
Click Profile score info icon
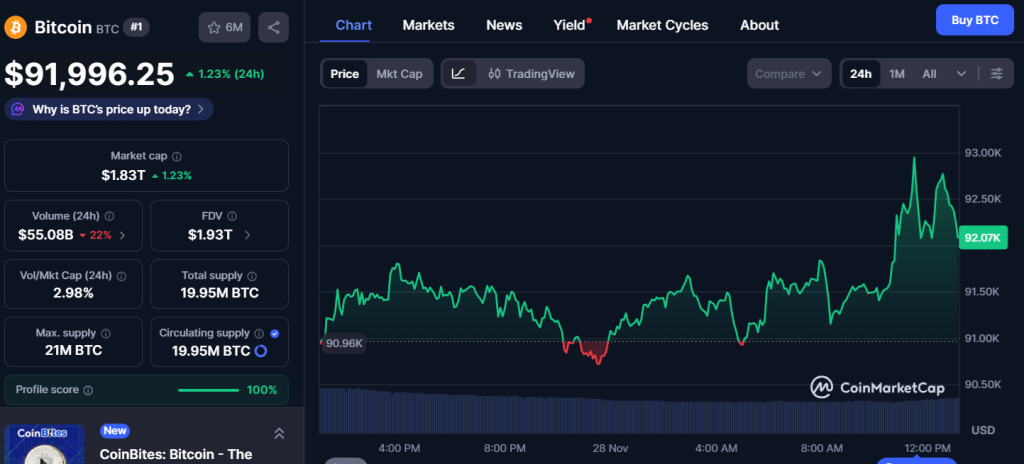tap(88, 390)
